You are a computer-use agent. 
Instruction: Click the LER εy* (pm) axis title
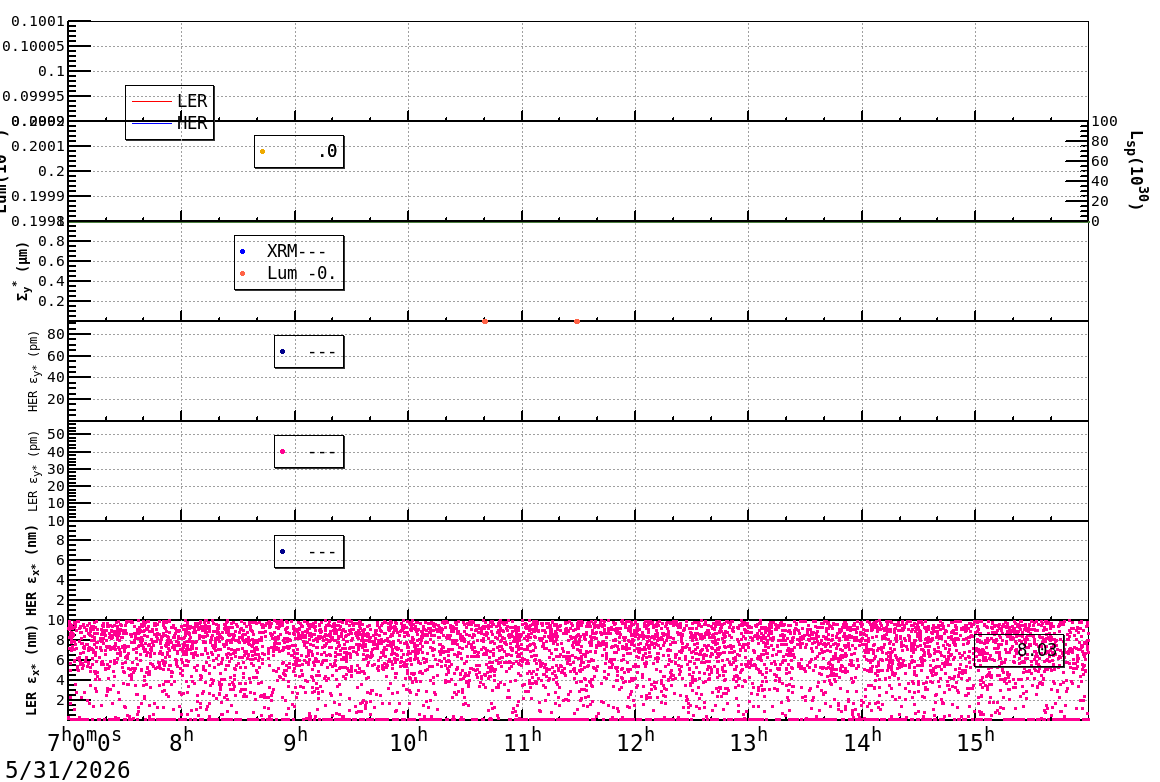click(x=33, y=471)
